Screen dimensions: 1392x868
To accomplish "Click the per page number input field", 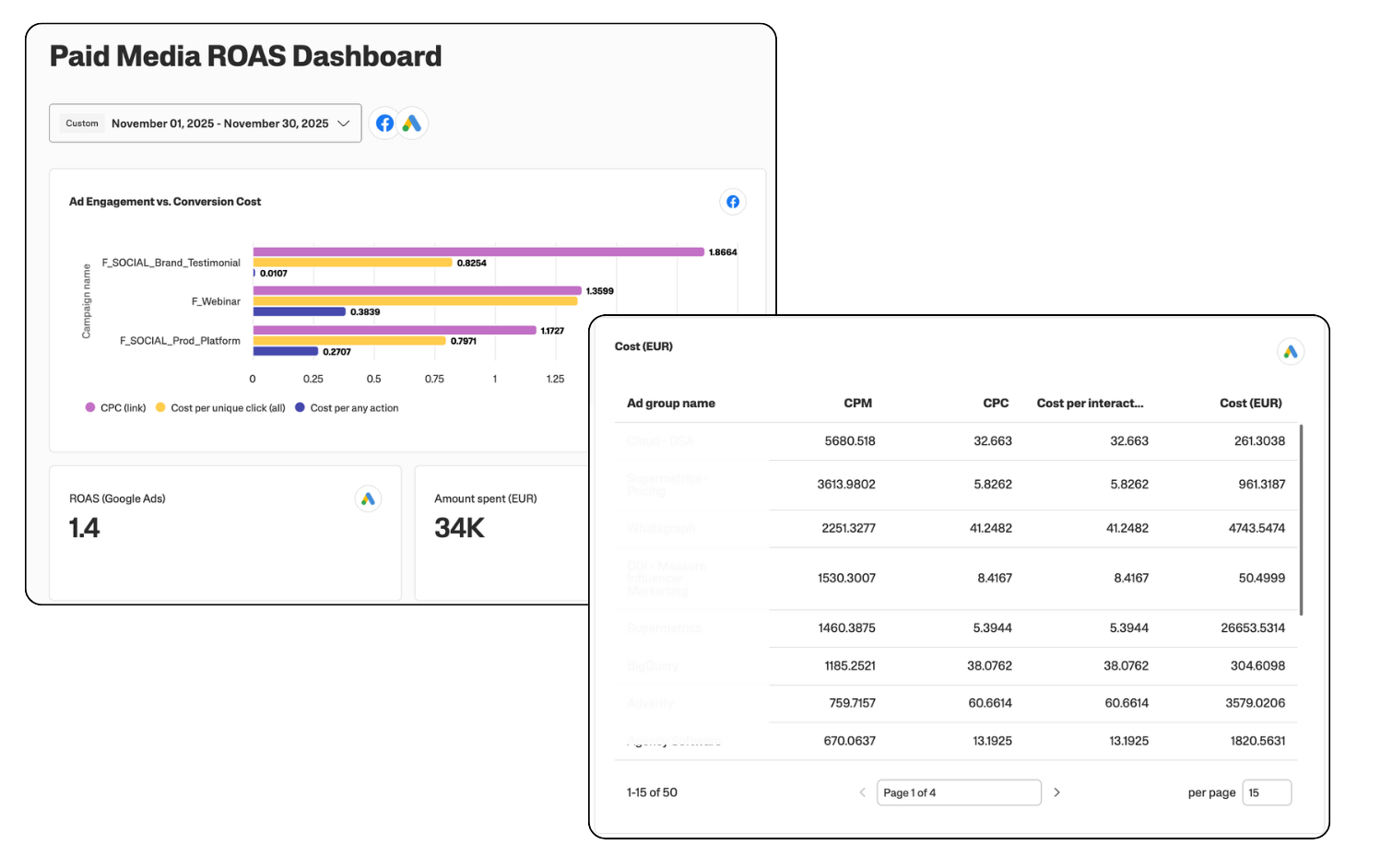I will (x=1267, y=792).
